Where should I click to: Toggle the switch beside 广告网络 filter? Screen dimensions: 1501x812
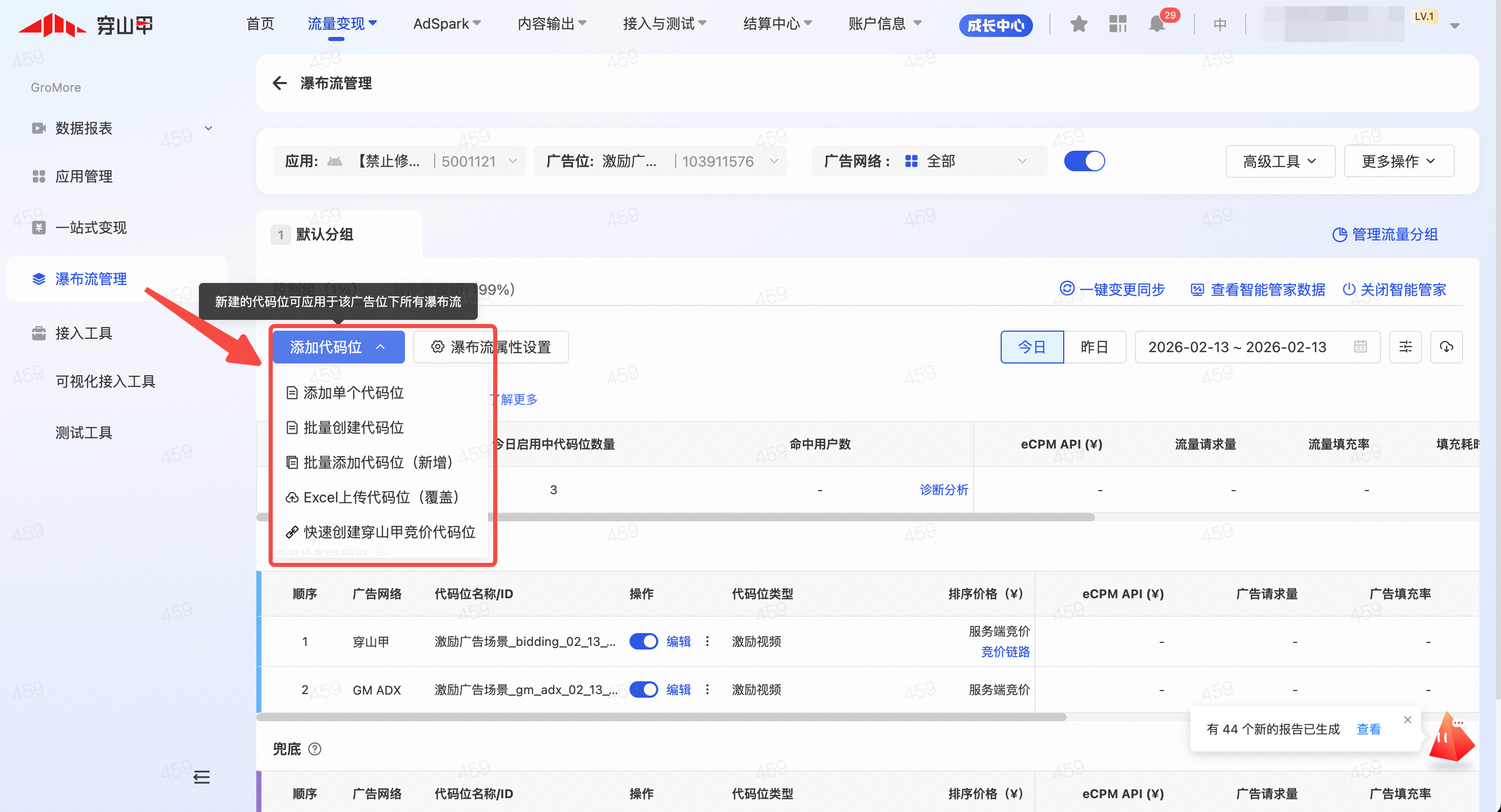coord(1084,161)
